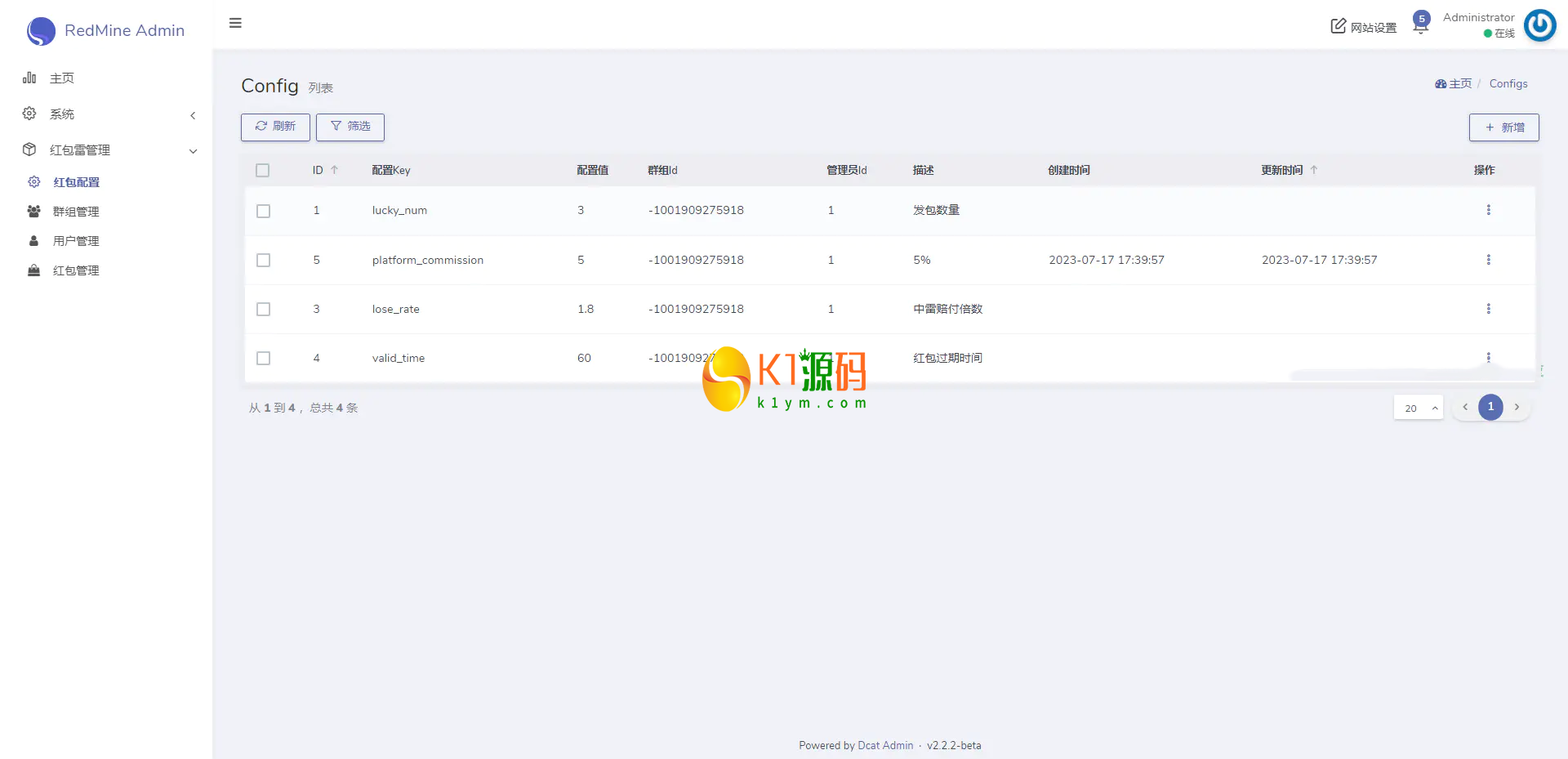The image size is (1568, 759).
Task: Open actions menu for lose_rate row
Action: coord(1489,309)
